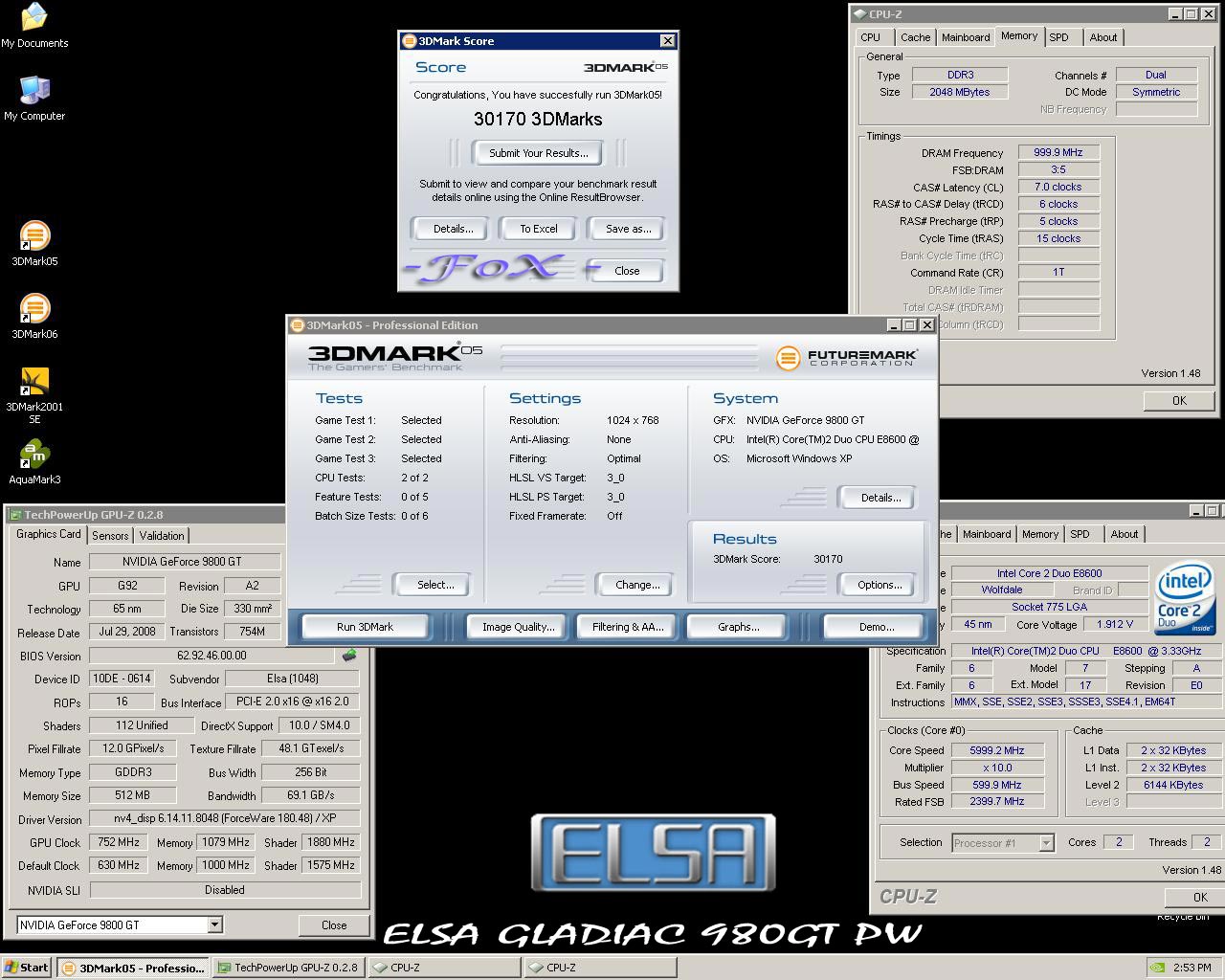Switch to Mainboard tab in top CPU-Z window
The width and height of the screenshot is (1225, 980).
pos(966,37)
